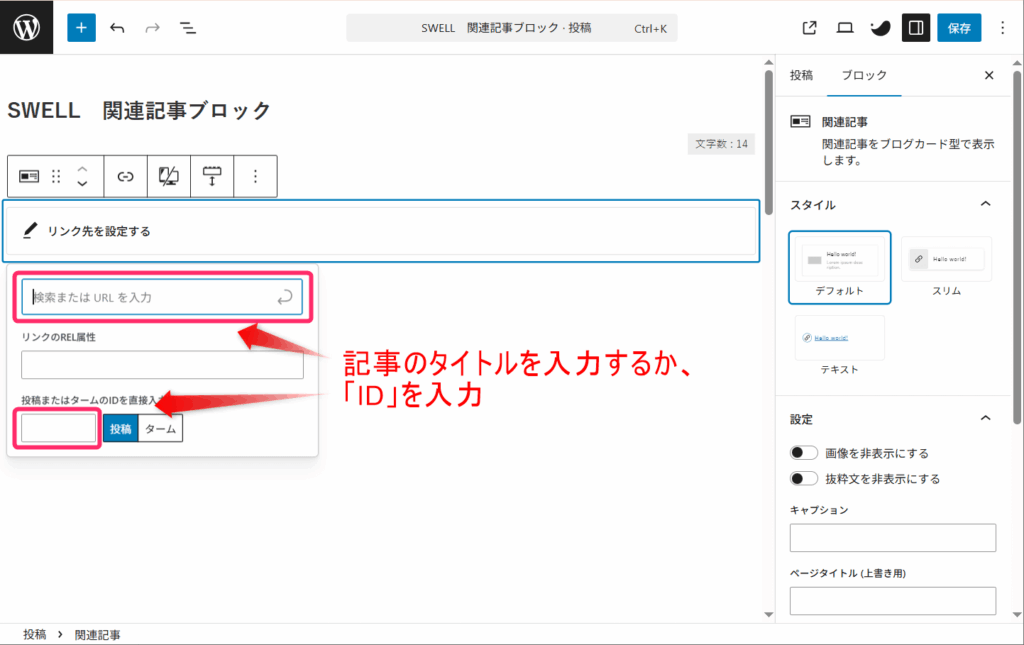Choose the デフォルト style thumbnail

coord(839,267)
